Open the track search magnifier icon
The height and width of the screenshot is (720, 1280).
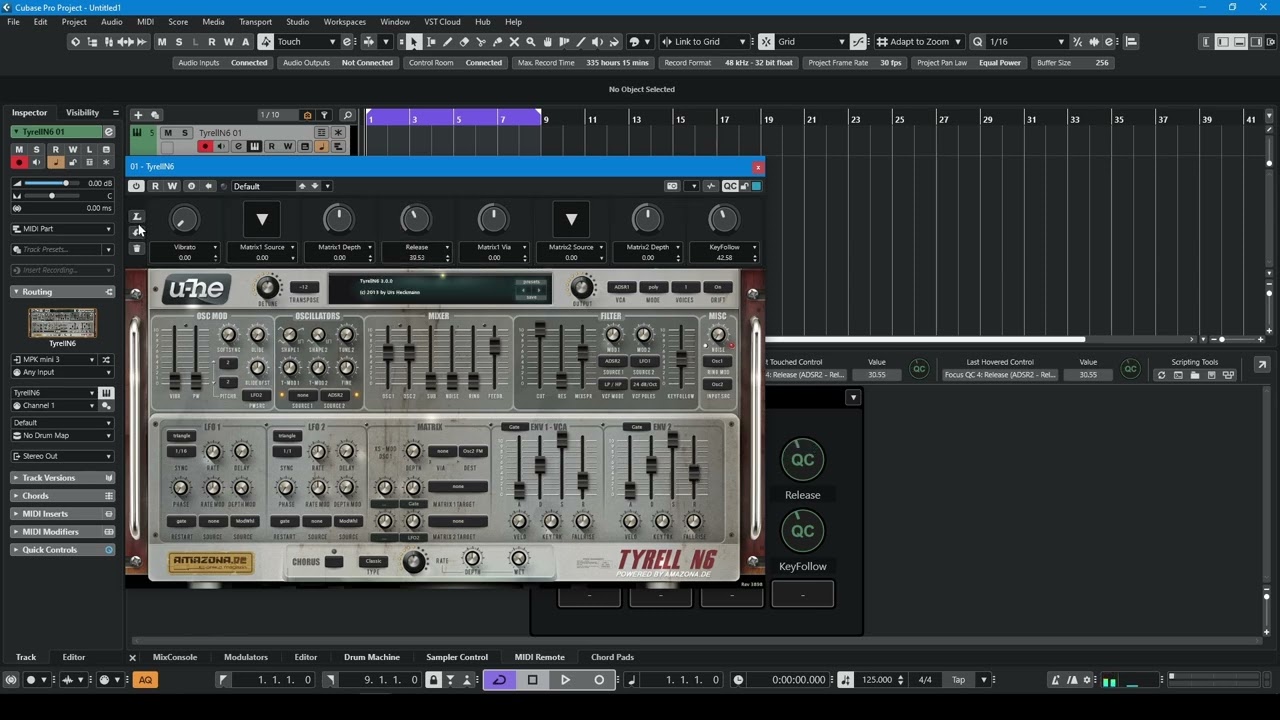(347, 115)
